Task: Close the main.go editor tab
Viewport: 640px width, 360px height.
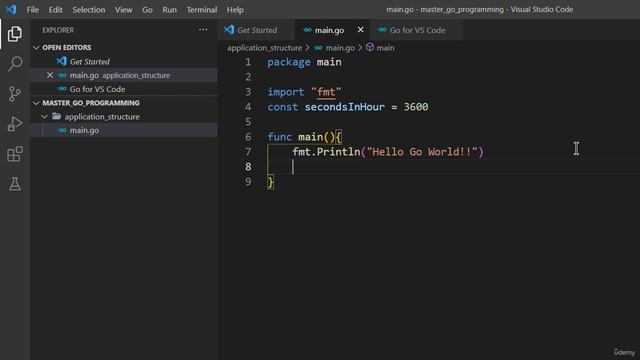Action: [360, 30]
